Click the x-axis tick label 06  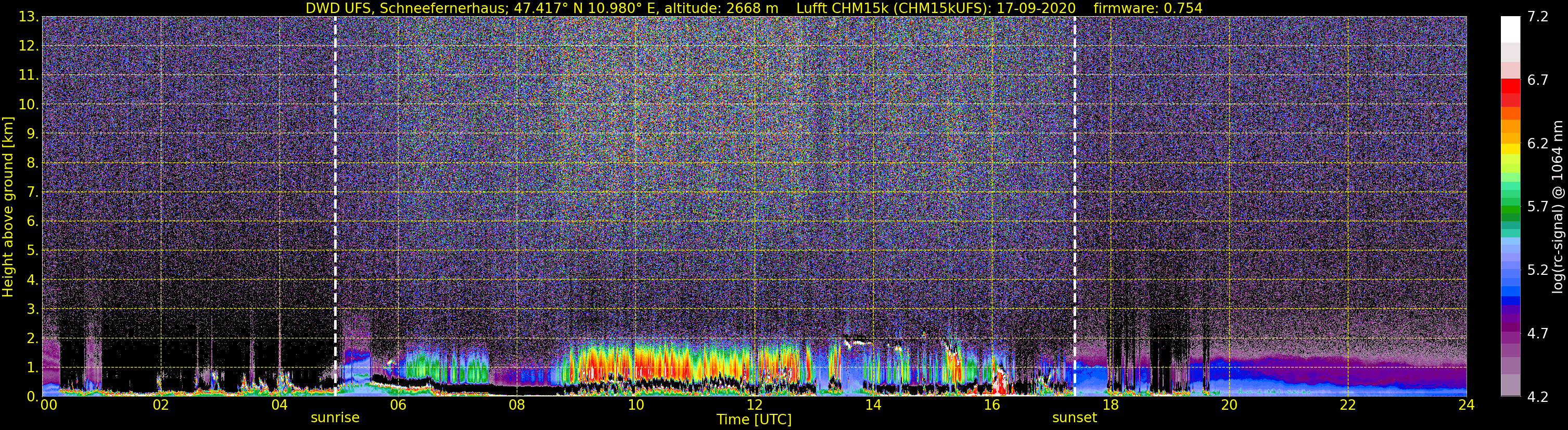point(398,405)
